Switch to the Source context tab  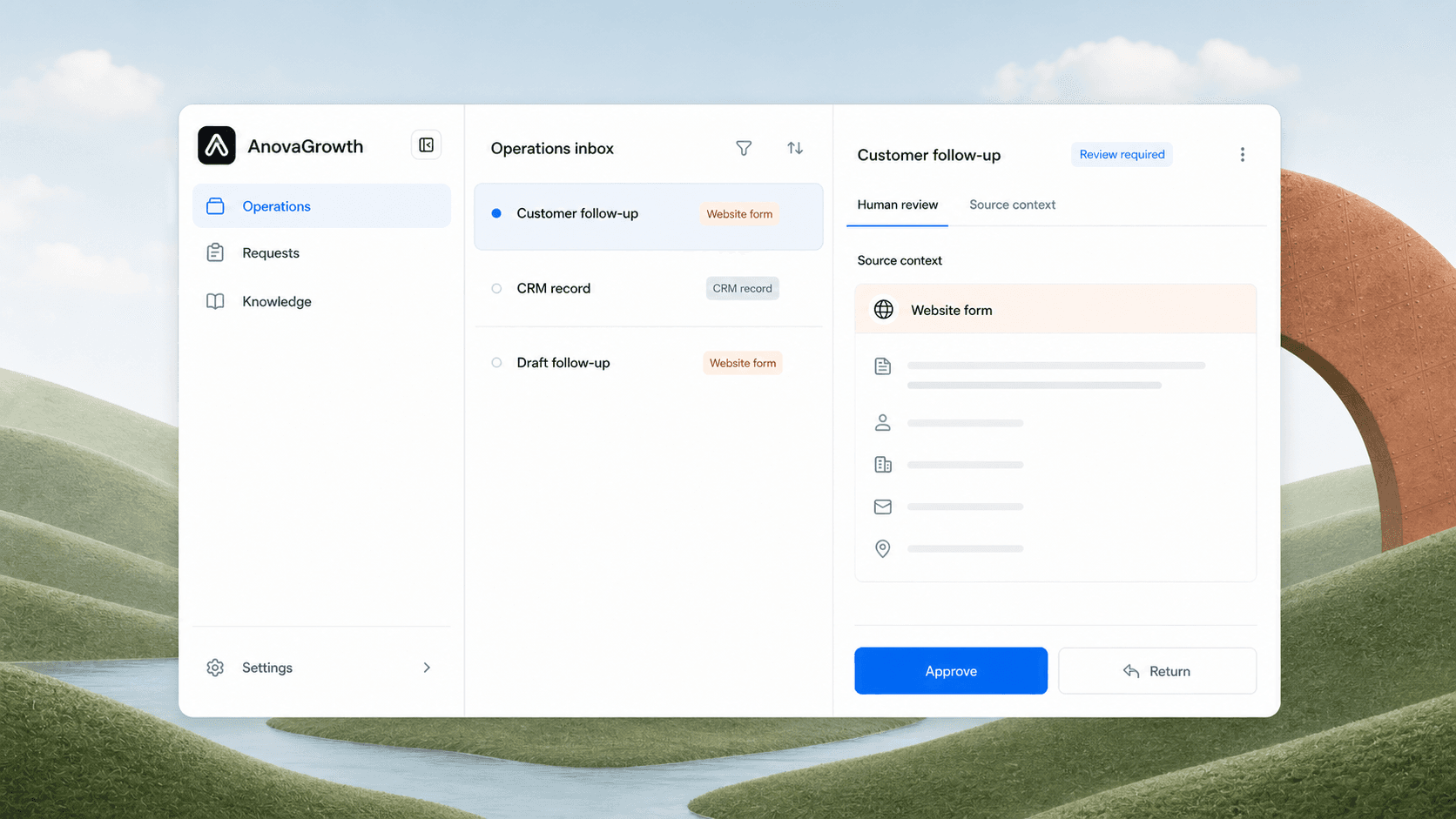coord(1012,205)
